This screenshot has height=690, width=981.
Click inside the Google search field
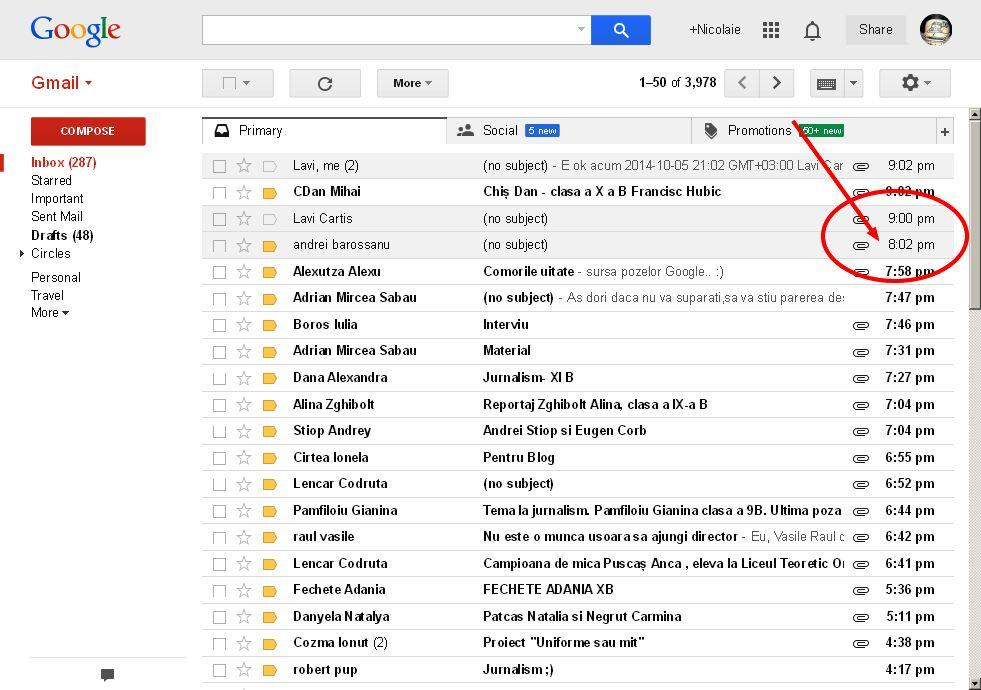(x=388, y=30)
